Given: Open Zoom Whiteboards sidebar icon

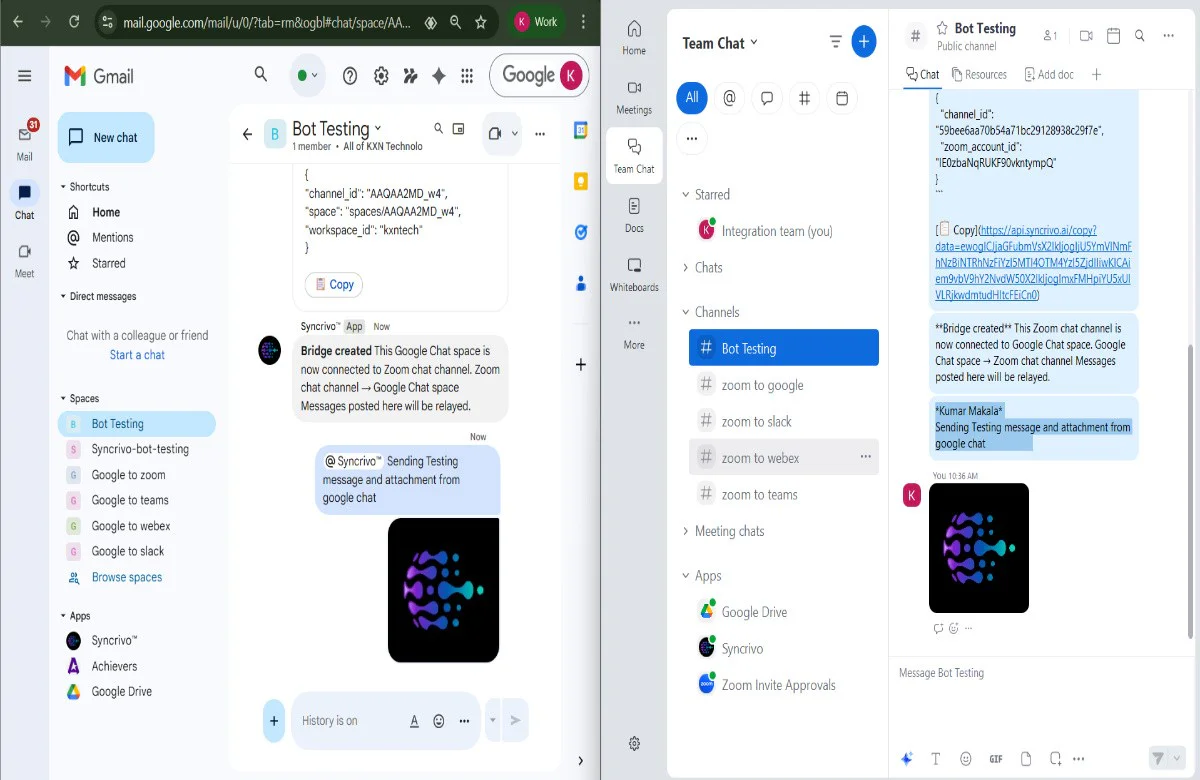Looking at the screenshot, I should [634, 273].
